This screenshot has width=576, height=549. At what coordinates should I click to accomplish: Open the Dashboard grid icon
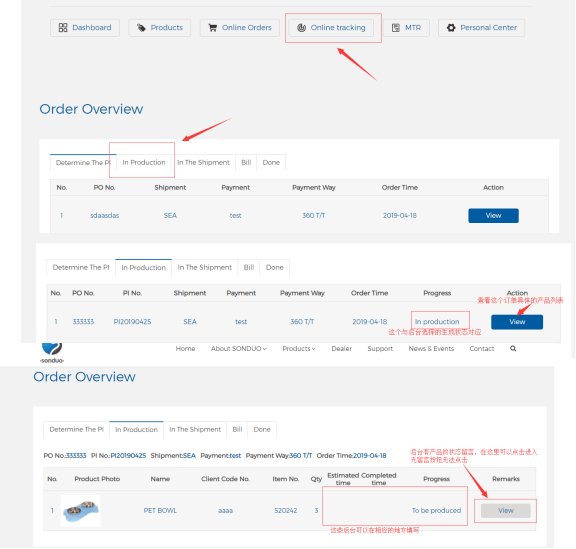click(63, 28)
